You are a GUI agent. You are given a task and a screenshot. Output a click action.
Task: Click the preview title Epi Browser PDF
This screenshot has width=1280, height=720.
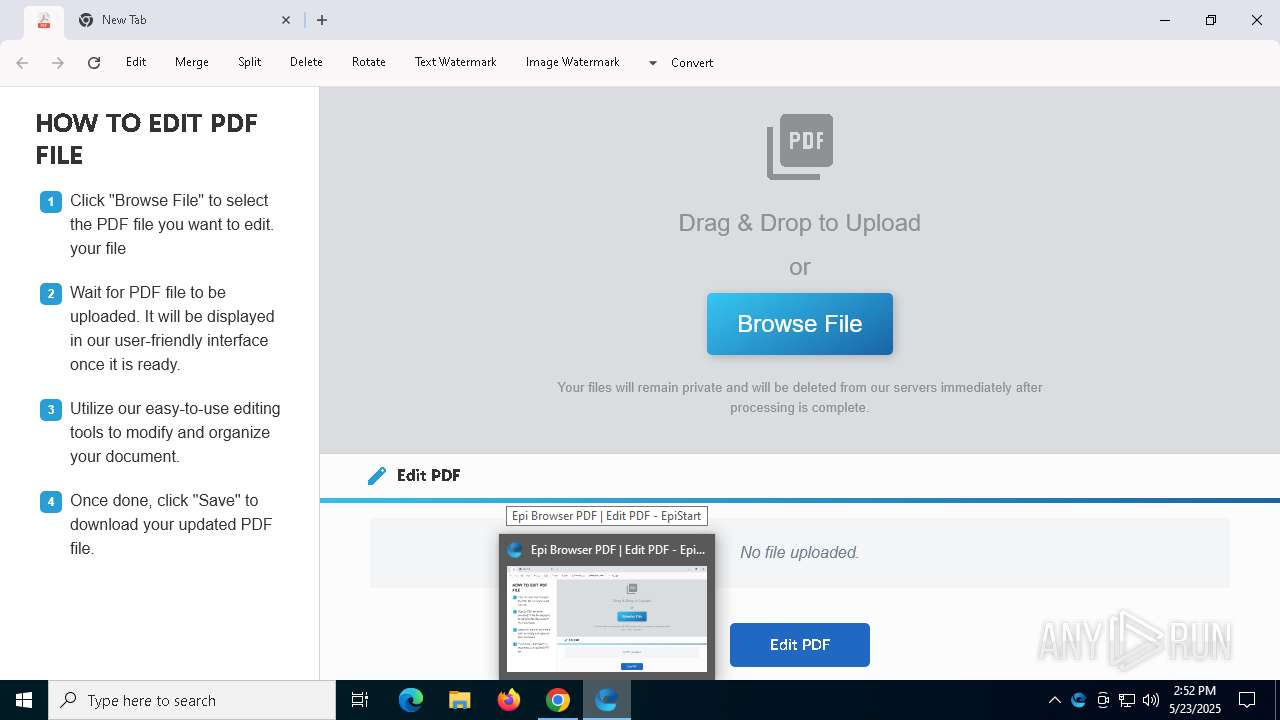pyautogui.click(x=618, y=550)
